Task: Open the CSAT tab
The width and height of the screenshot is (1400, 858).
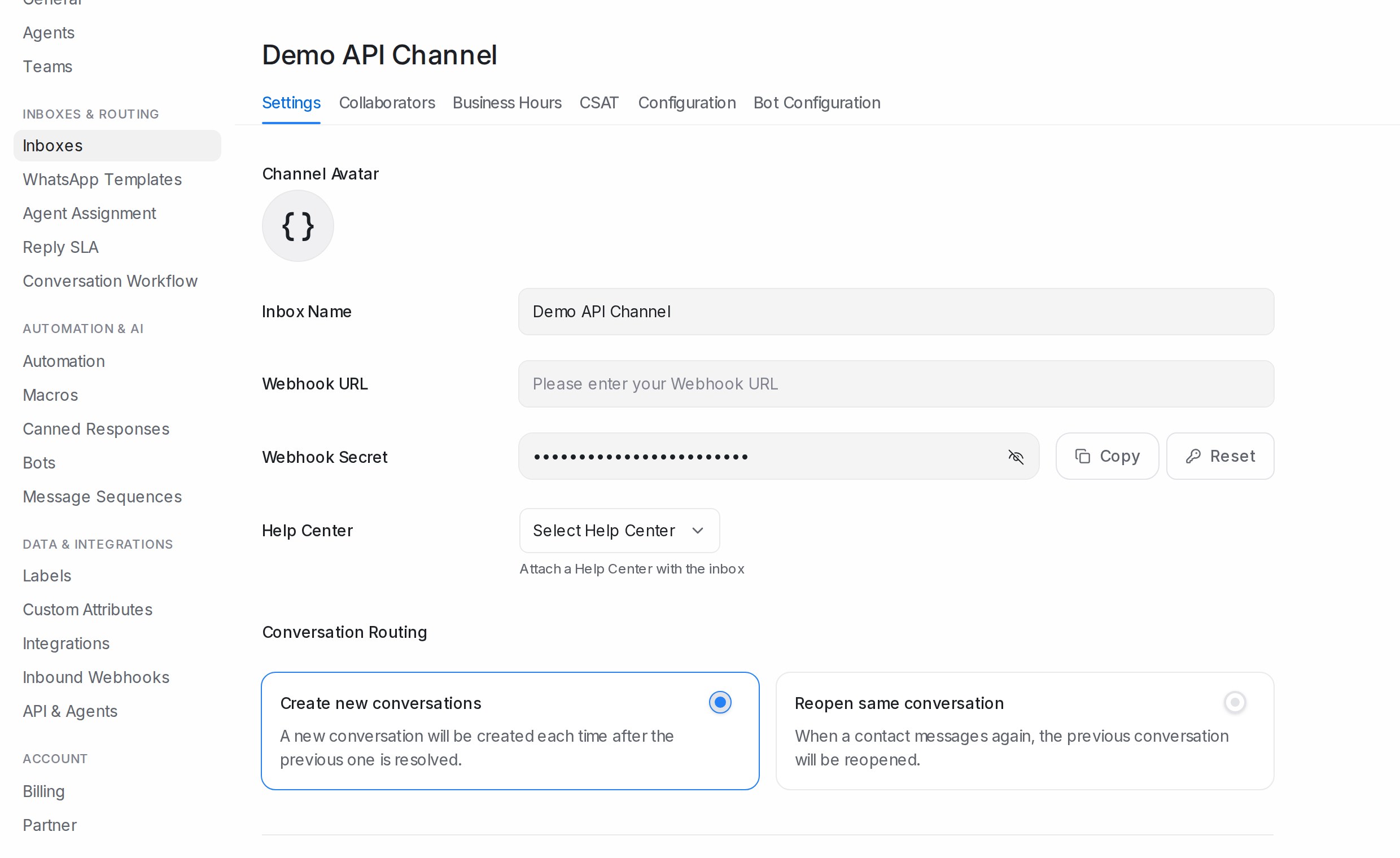Action: pos(599,103)
